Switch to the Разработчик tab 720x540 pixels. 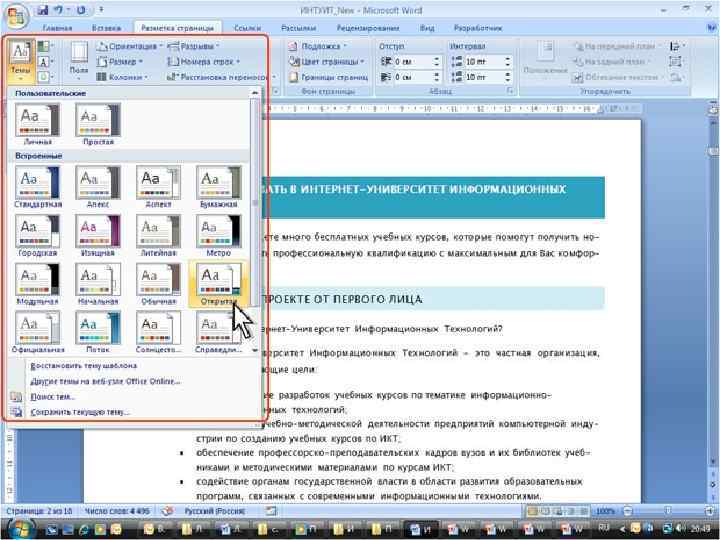click(x=478, y=28)
